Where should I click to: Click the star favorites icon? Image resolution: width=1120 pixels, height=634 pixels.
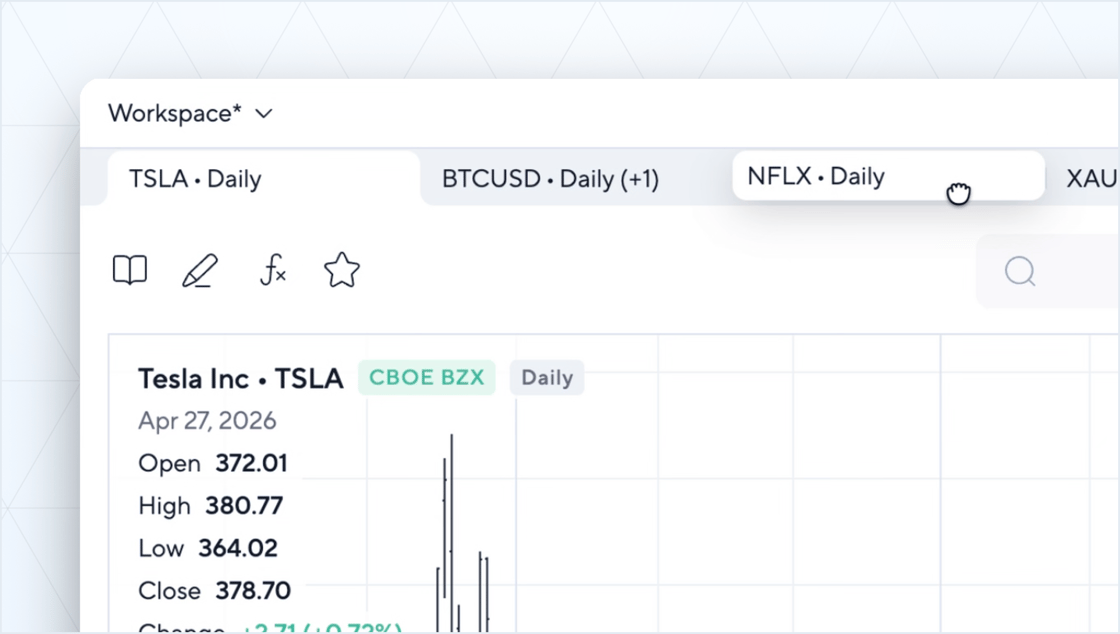click(x=342, y=271)
